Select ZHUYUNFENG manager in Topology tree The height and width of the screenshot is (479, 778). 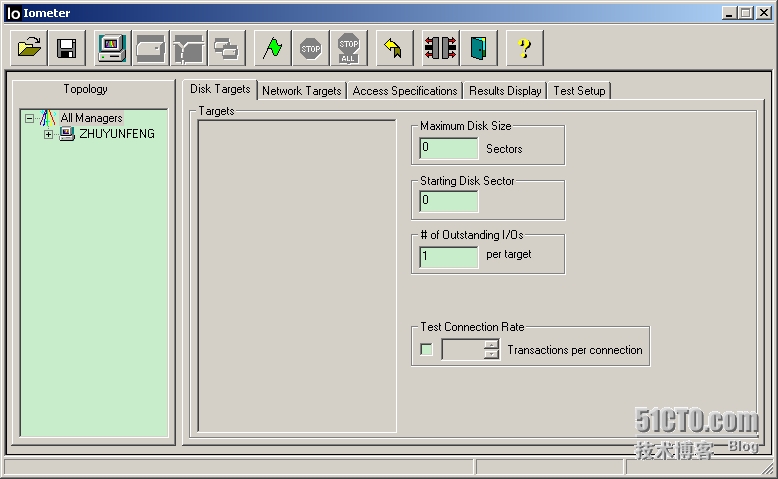[117, 134]
